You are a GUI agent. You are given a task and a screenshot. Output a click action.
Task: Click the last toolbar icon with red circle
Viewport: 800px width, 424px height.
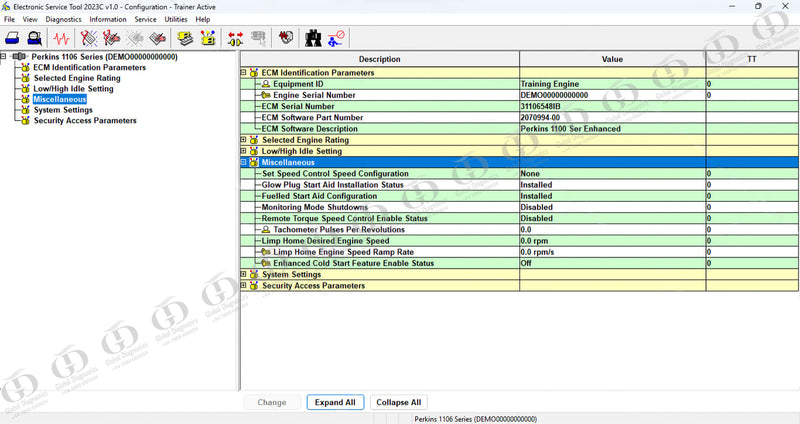point(336,38)
